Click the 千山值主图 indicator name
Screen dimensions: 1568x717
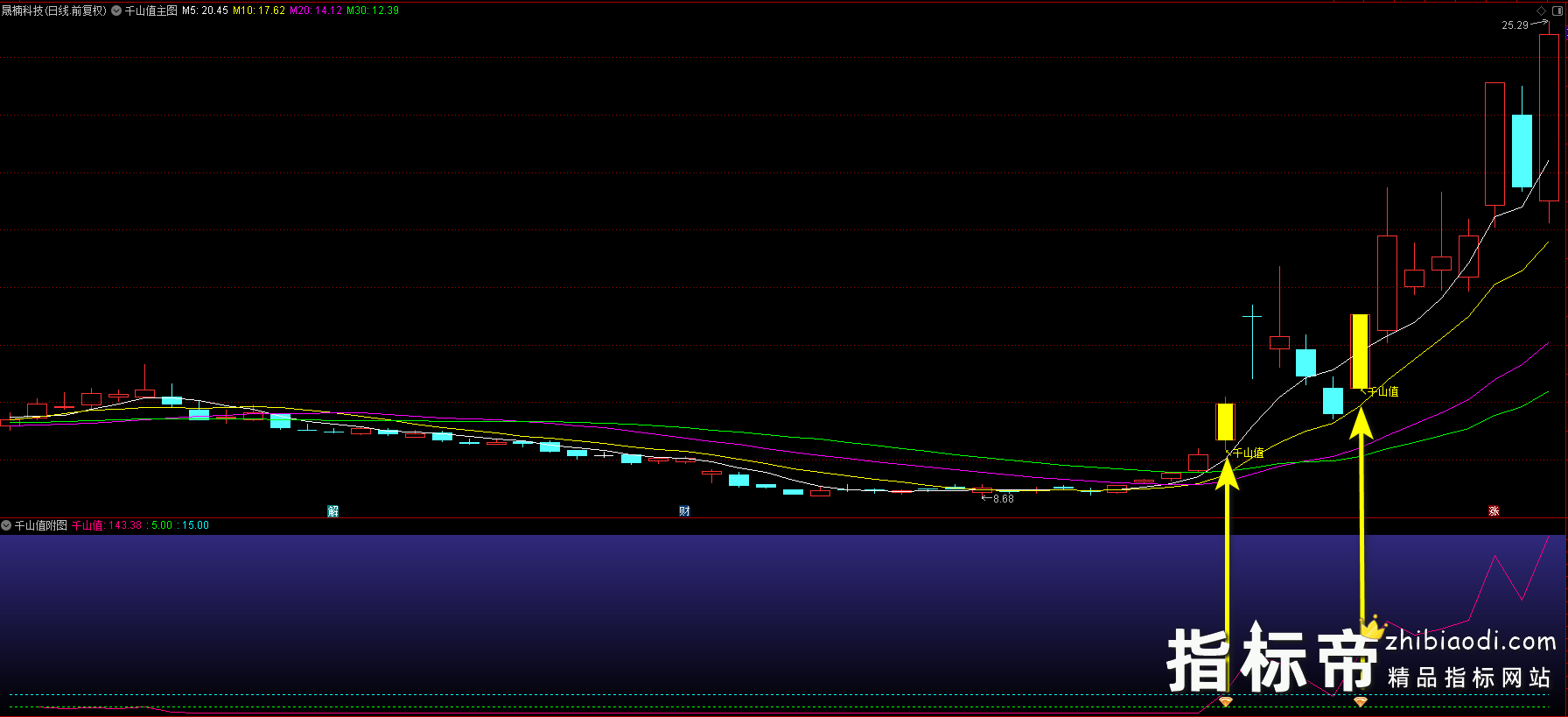click(x=151, y=11)
